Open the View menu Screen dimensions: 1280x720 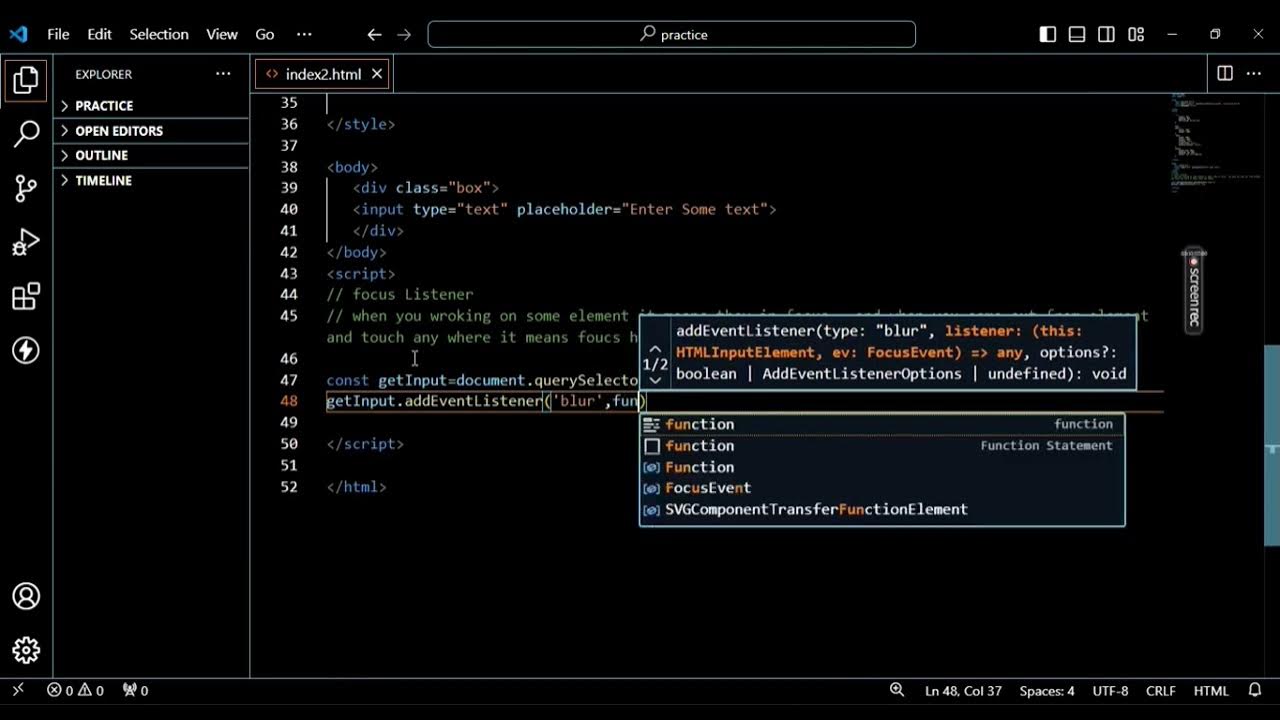(222, 34)
